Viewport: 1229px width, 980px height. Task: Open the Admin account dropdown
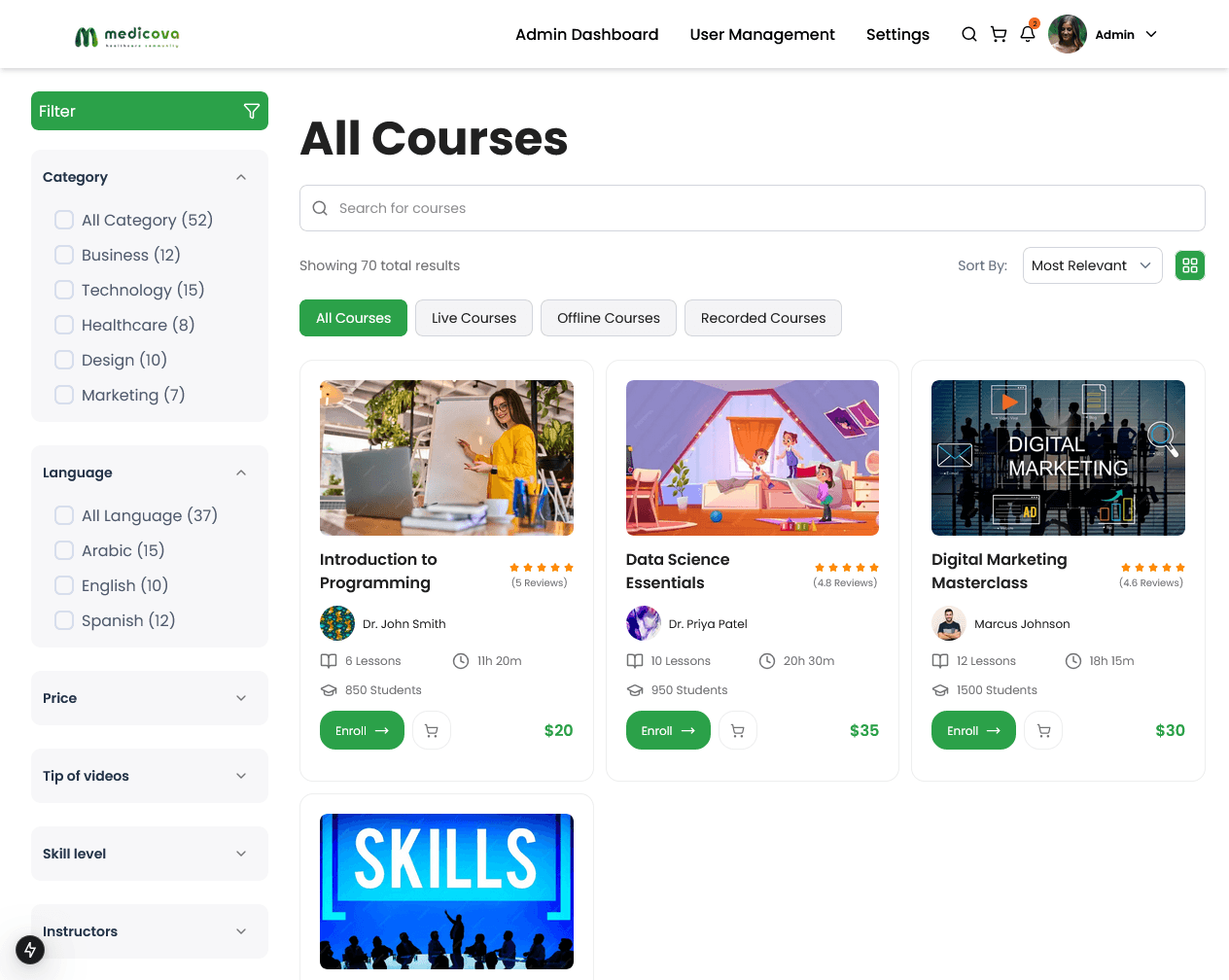click(1125, 34)
